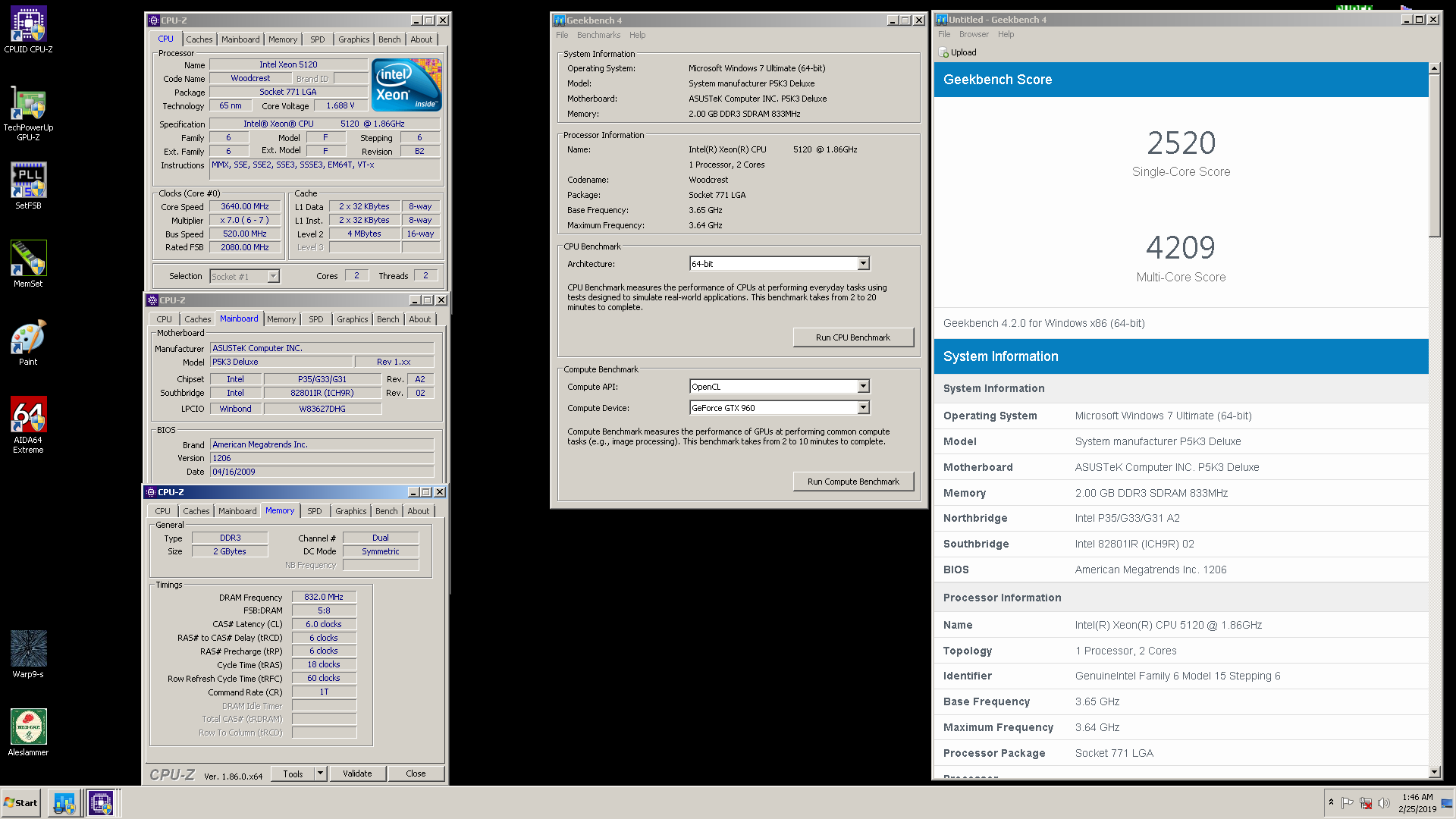This screenshot has width=1456, height=819.
Task: Click mainboard Model P5K3 Deluxe field
Action: (x=281, y=362)
